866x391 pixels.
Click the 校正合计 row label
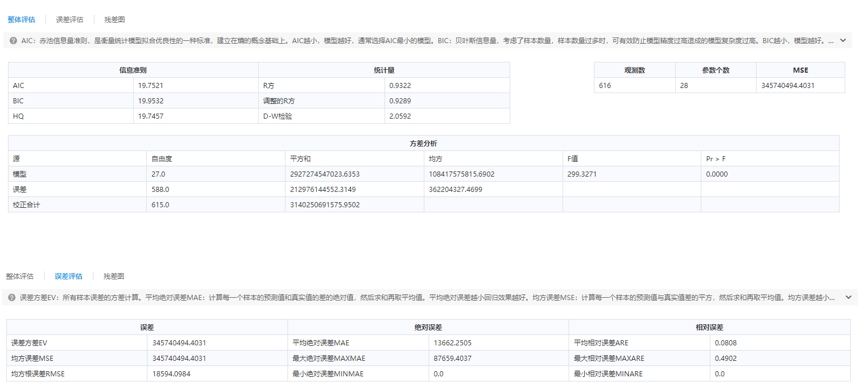point(27,205)
